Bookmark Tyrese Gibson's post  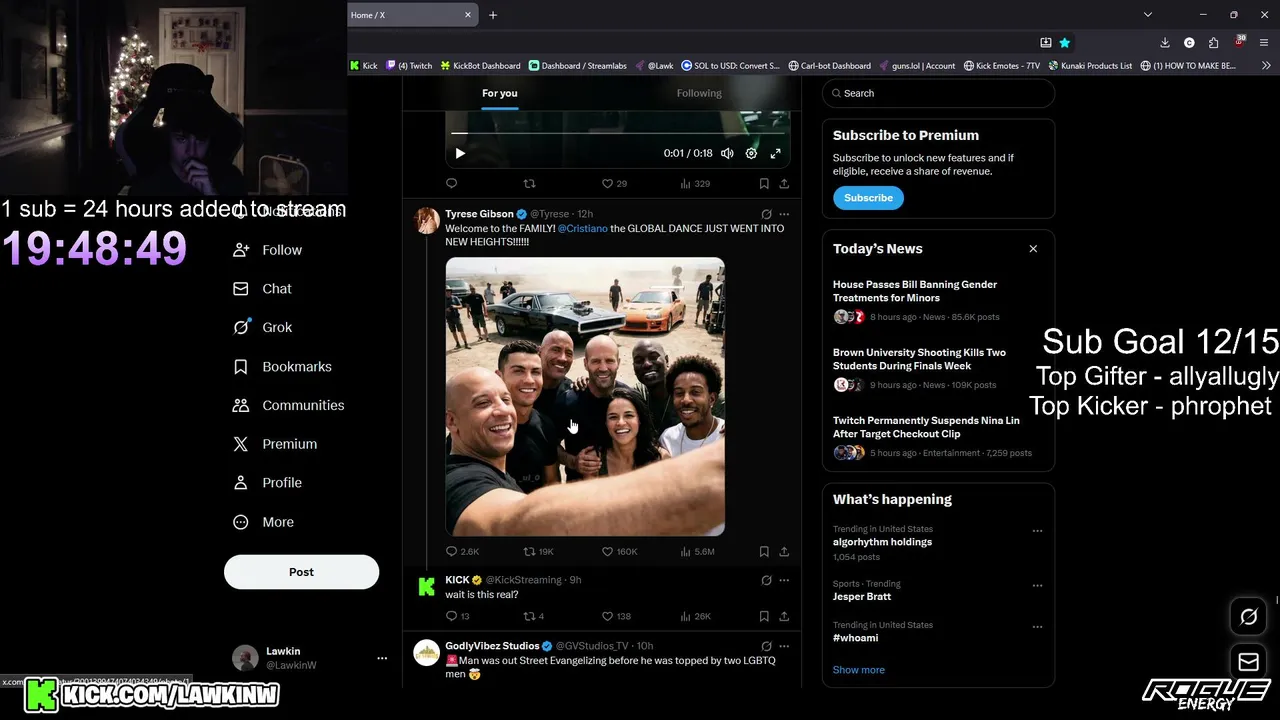(764, 551)
